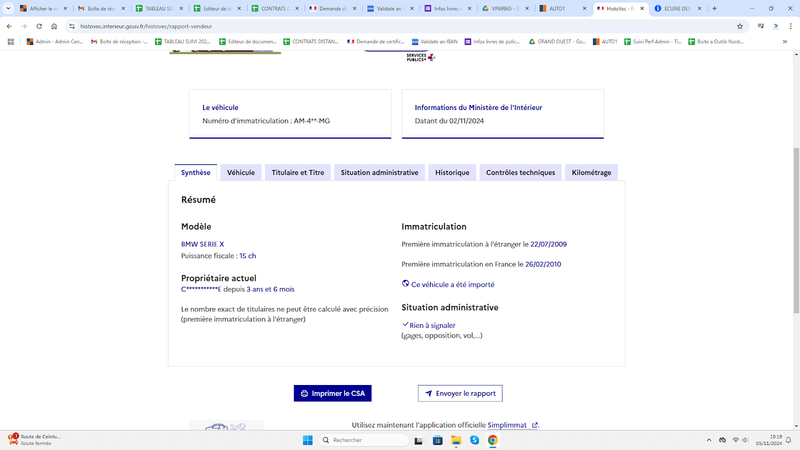This screenshot has width=800, height=450.
Task: Reload the HistoVec page
Action: (39, 26)
